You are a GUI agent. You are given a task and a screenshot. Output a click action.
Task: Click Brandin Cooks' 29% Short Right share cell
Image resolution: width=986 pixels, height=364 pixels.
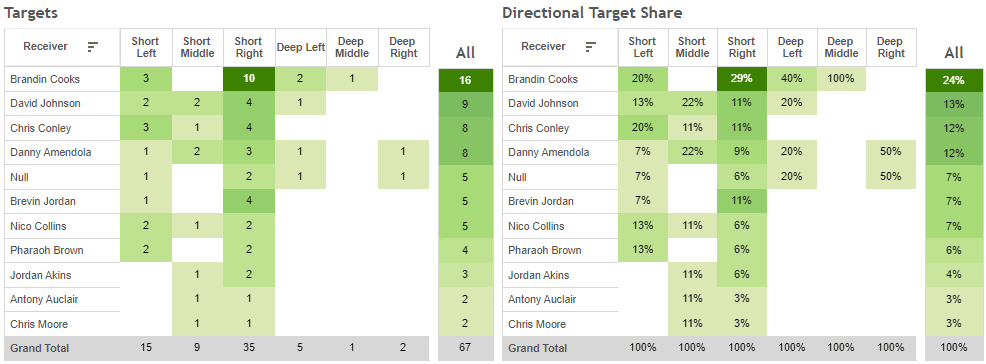(x=741, y=79)
